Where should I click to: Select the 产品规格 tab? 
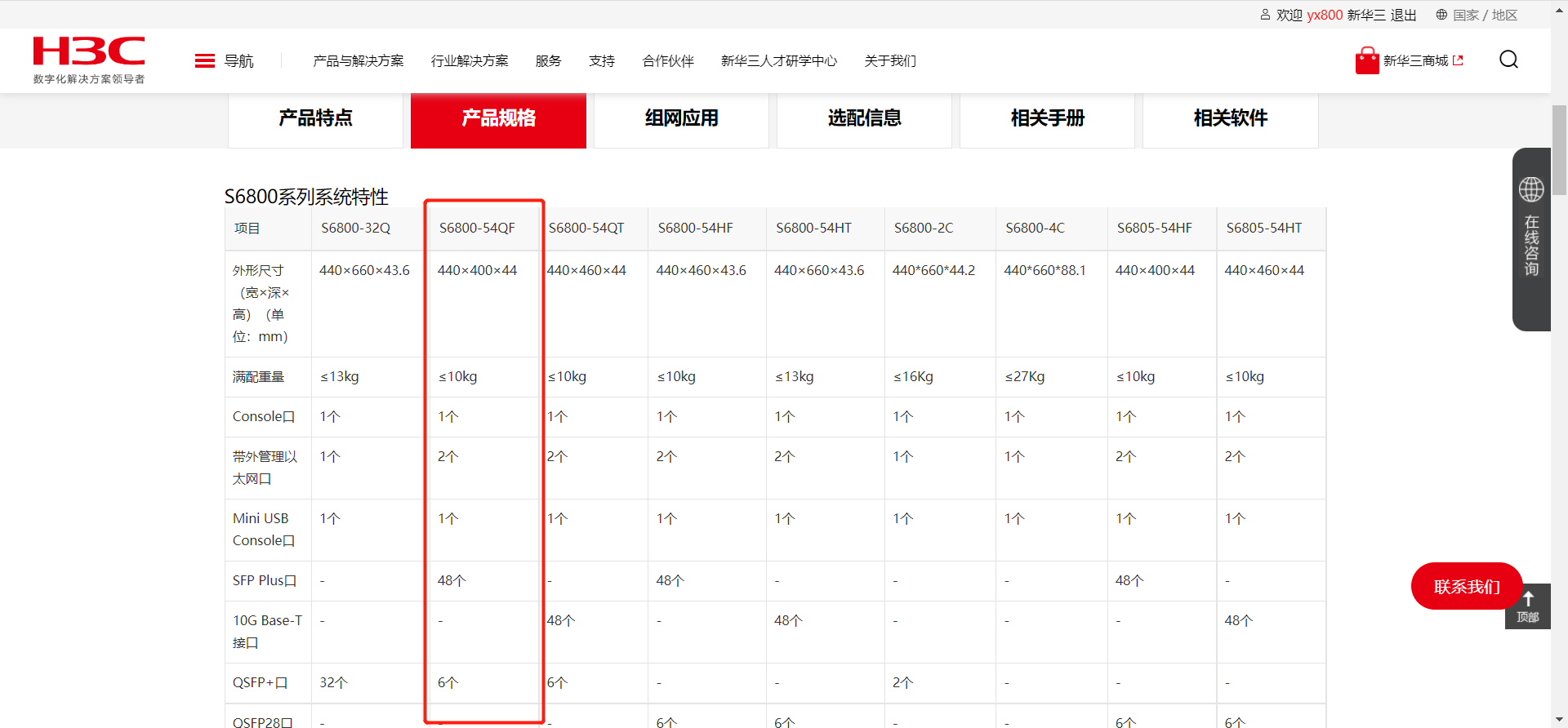(x=498, y=119)
